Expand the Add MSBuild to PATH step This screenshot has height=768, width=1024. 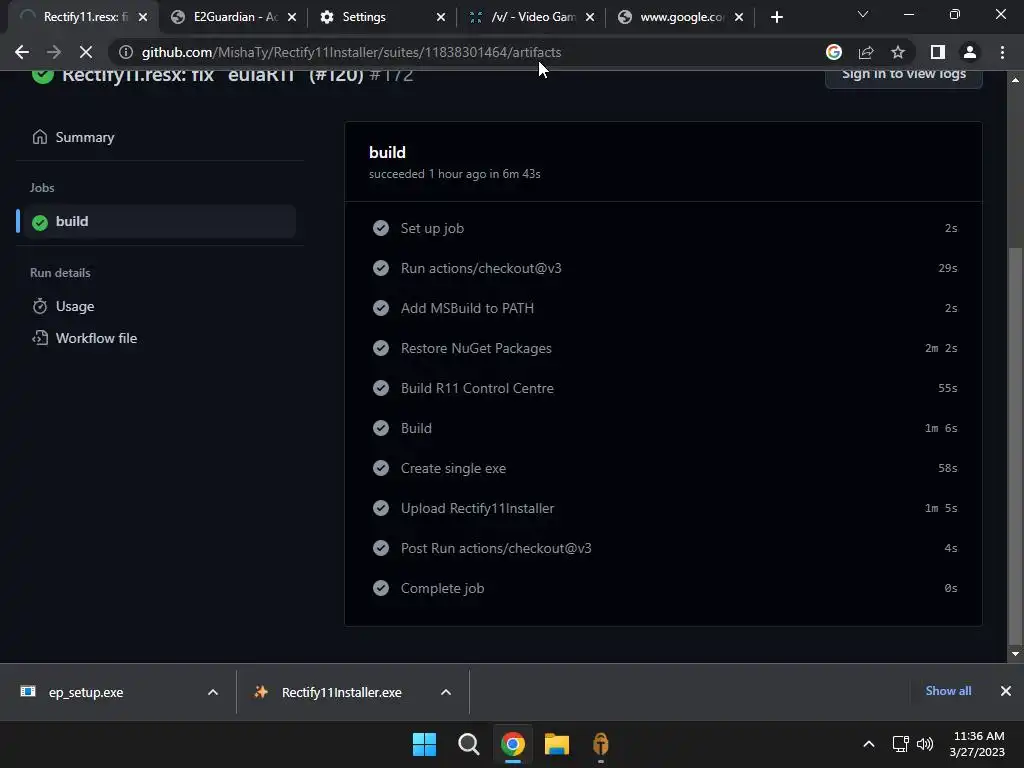[664, 308]
